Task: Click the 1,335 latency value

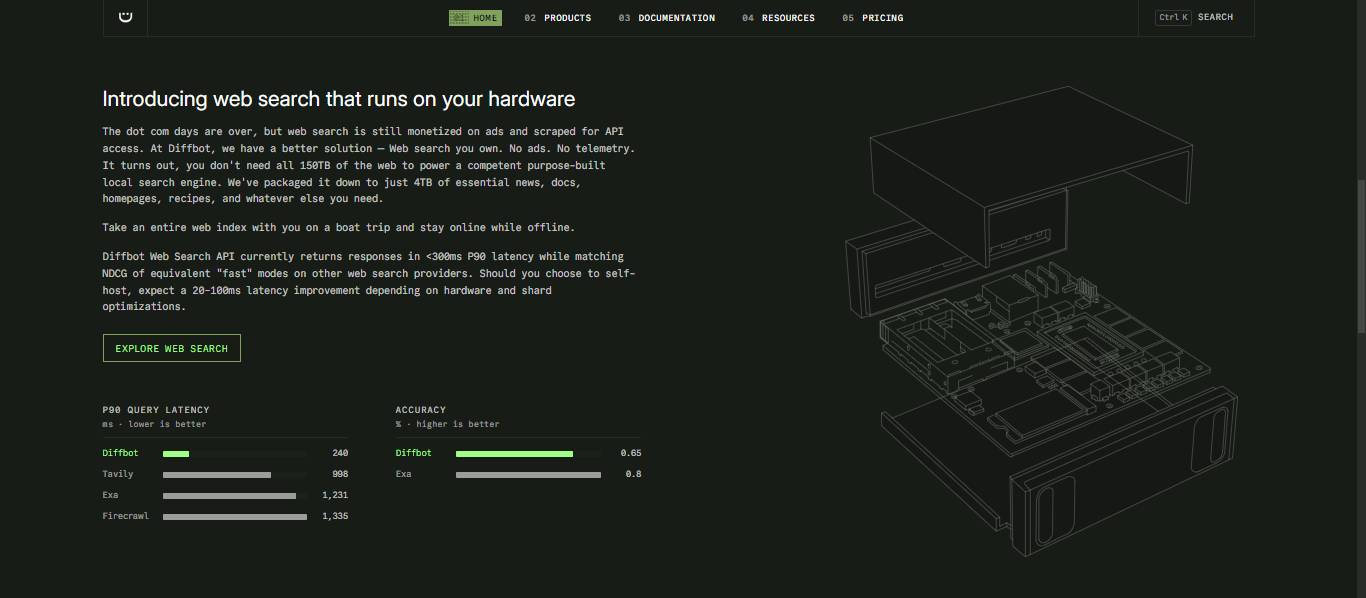Action: click(335, 516)
